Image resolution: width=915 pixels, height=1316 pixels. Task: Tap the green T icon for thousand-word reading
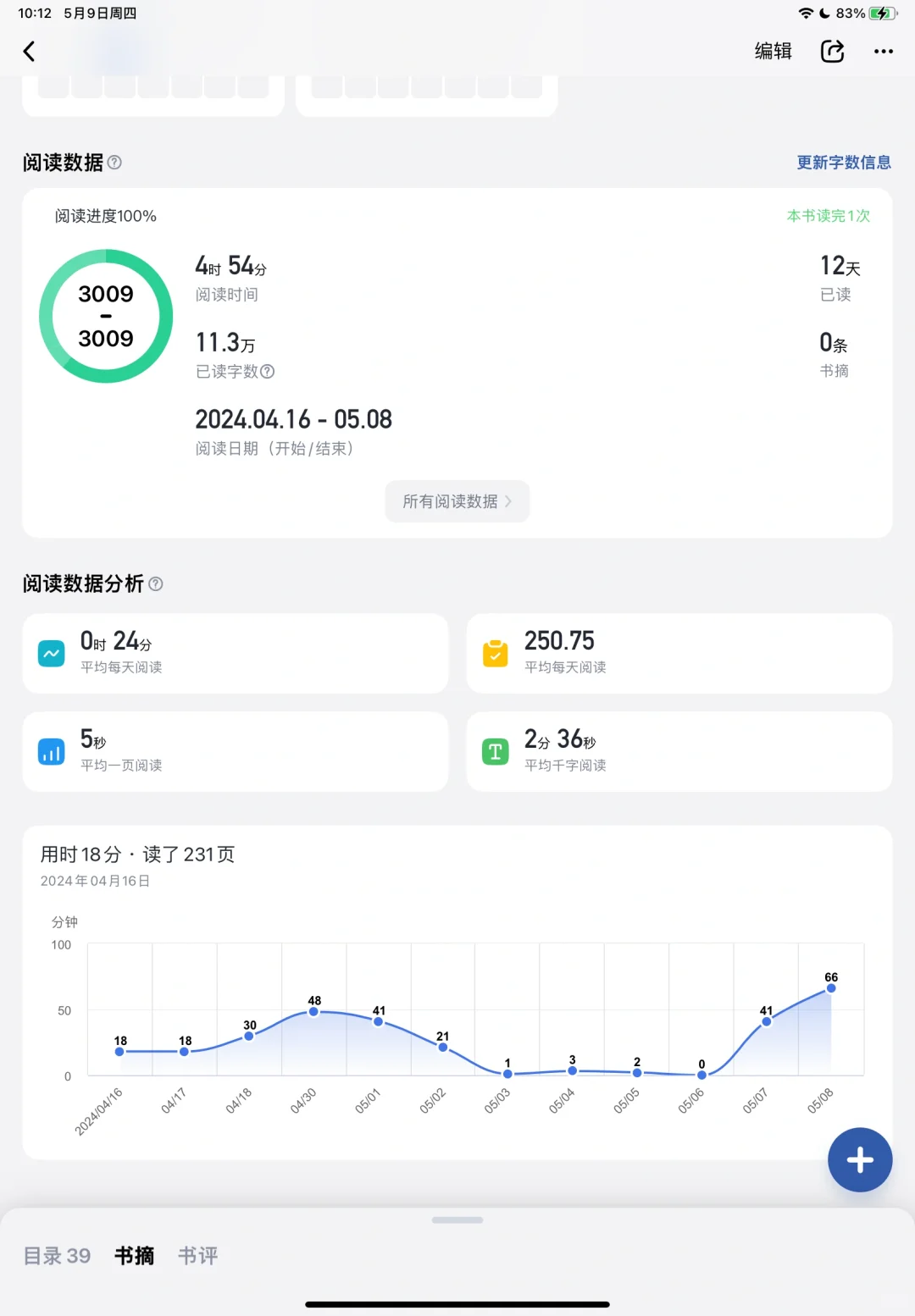tap(496, 752)
